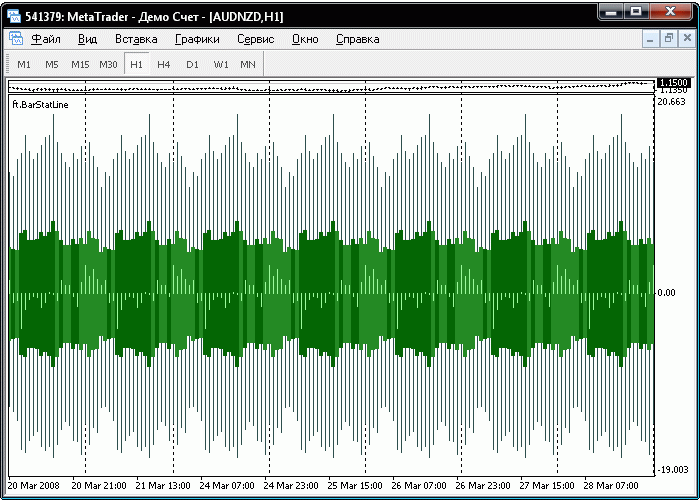Switch chart to M15 timeframe

(80, 64)
